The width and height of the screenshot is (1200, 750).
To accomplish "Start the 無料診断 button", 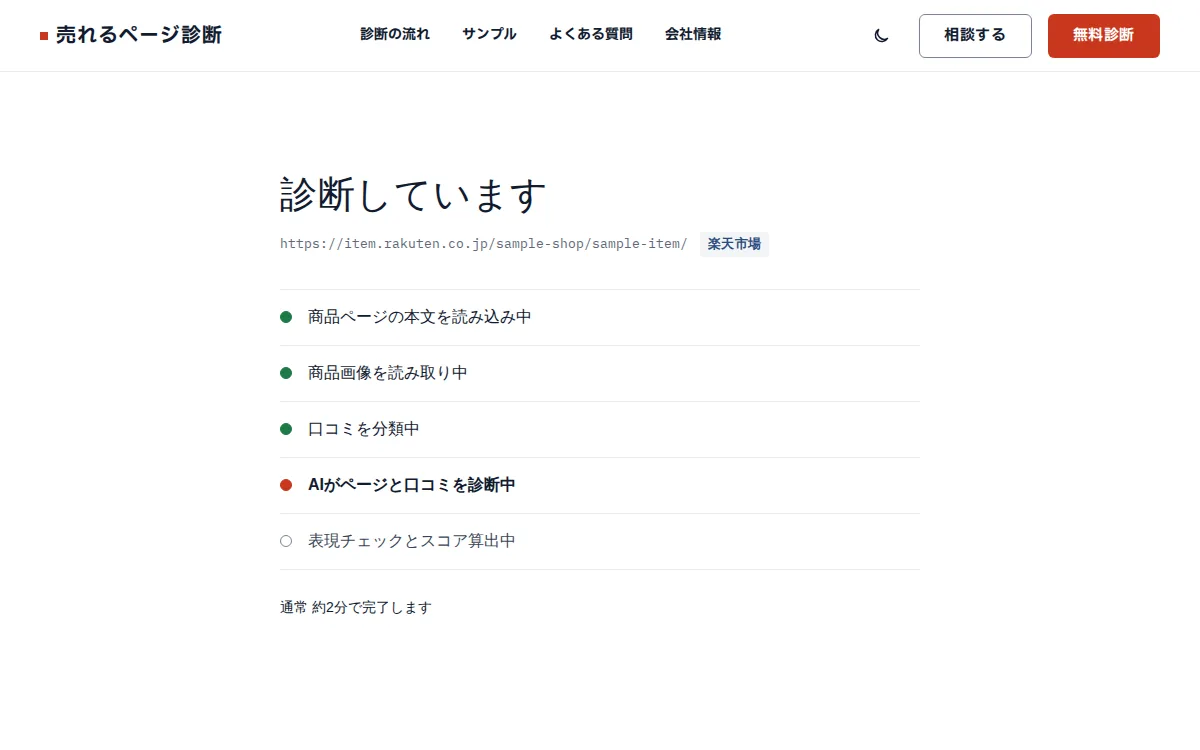I will pyautogui.click(x=1104, y=36).
